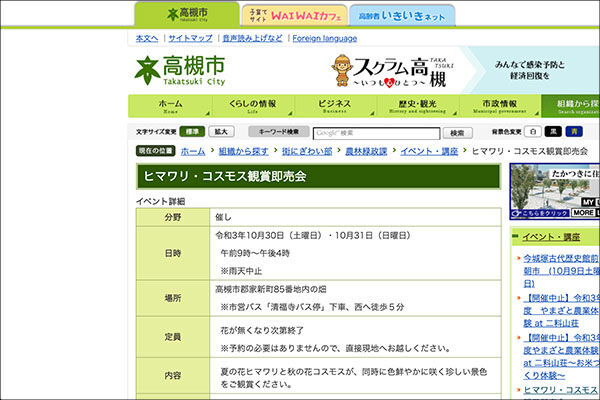Click the ※雨天中止 note
Viewport: 600px width, 400px height.
point(241,271)
